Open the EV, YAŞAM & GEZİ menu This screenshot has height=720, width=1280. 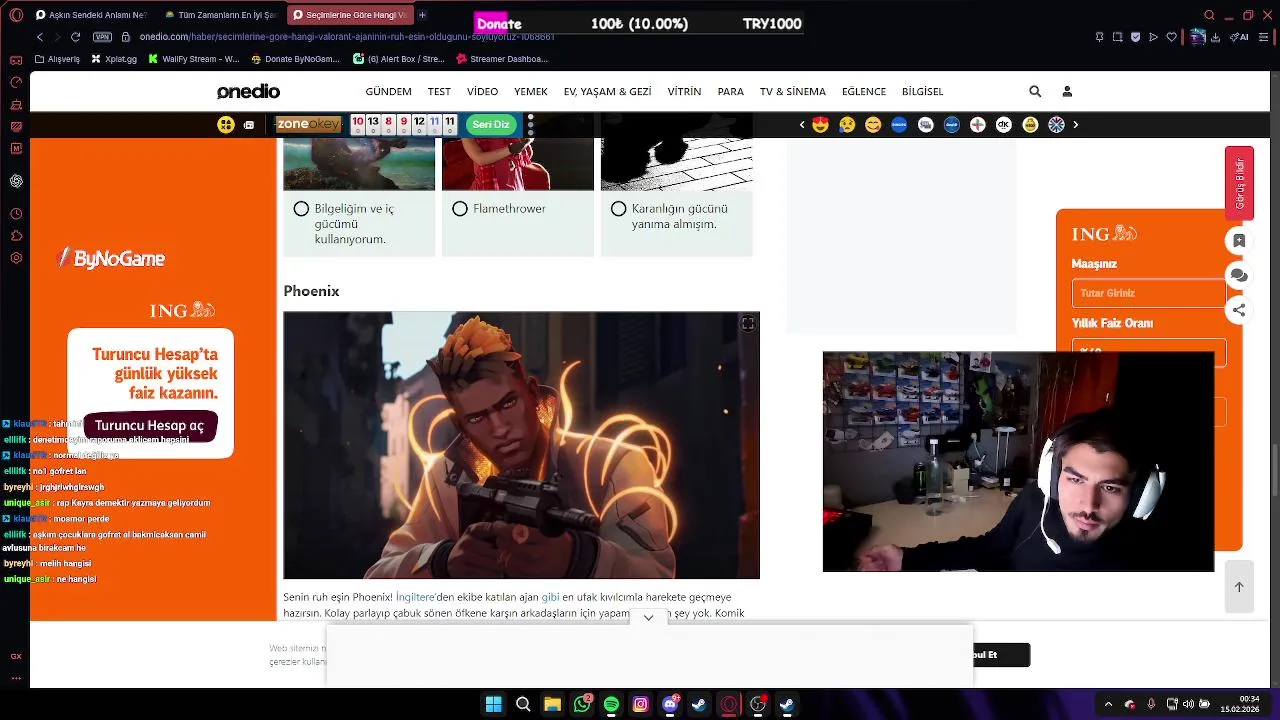607,91
